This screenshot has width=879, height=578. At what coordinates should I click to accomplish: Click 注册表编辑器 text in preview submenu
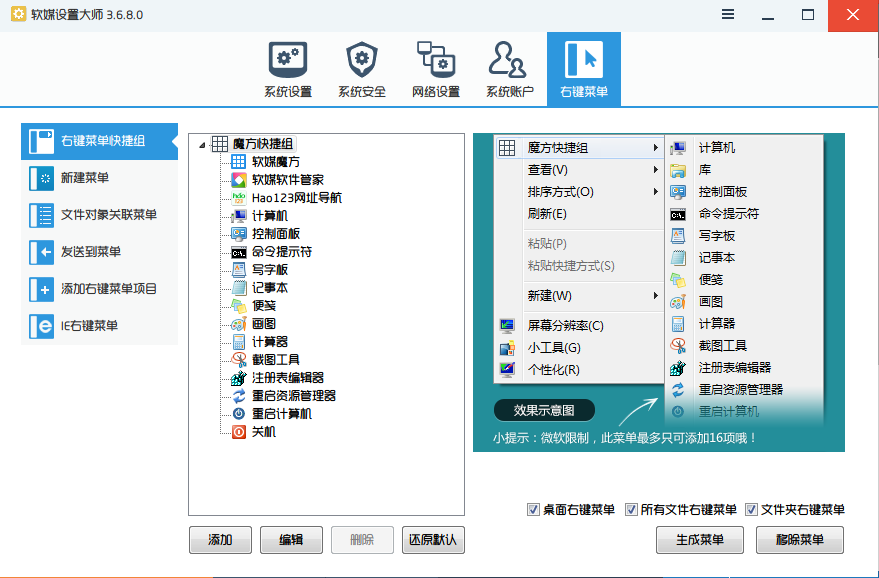[735, 368]
